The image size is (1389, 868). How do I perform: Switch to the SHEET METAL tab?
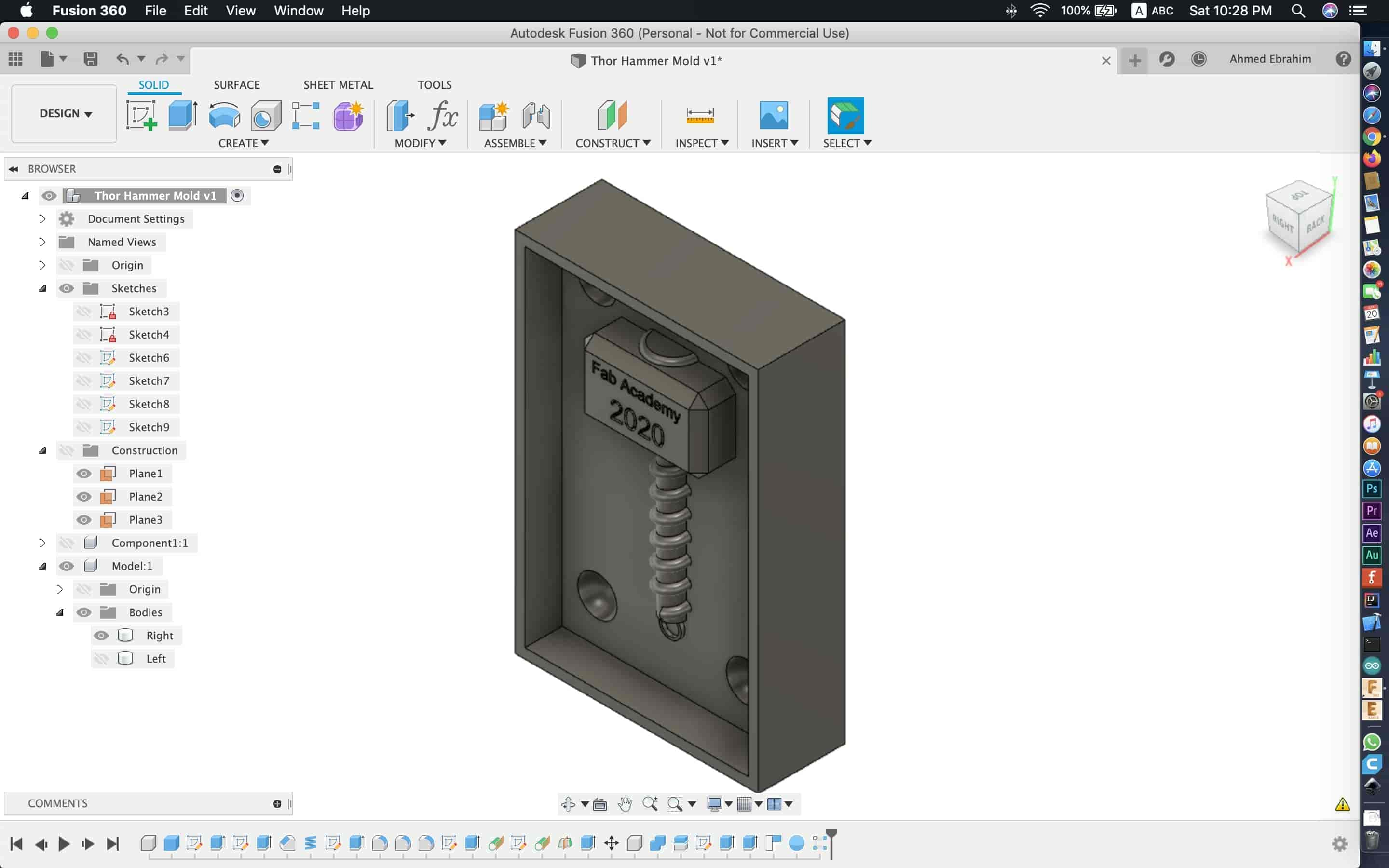point(338,85)
